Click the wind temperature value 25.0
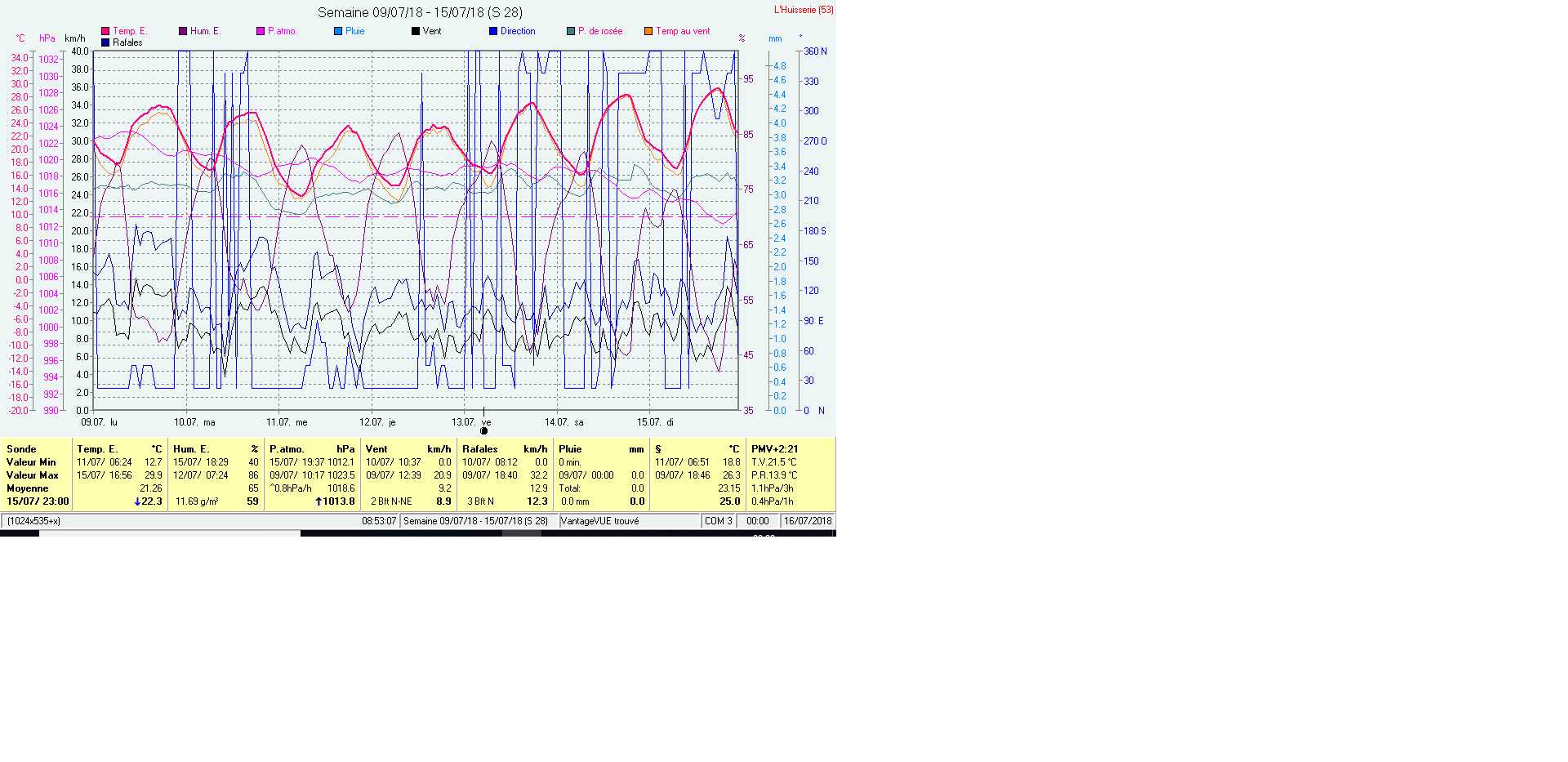Image resolution: width=1568 pixels, height=762 pixels. tap(730, 501)
